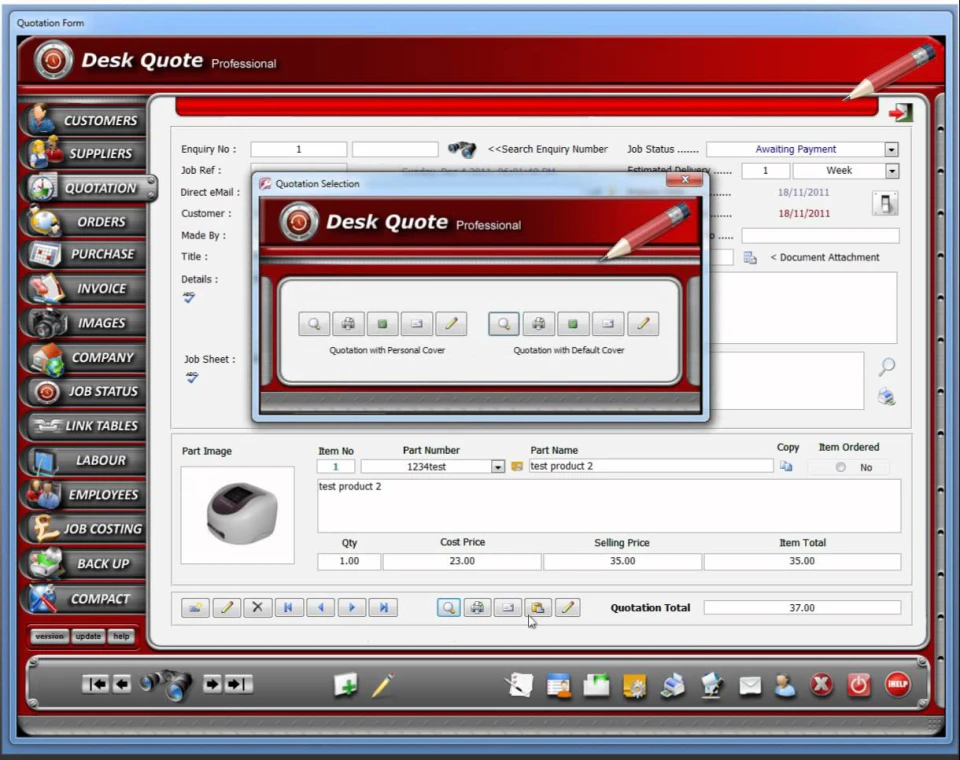Click spell check icon under Job Sheet
Screen dimensions: 960x760
click(192, 378)
